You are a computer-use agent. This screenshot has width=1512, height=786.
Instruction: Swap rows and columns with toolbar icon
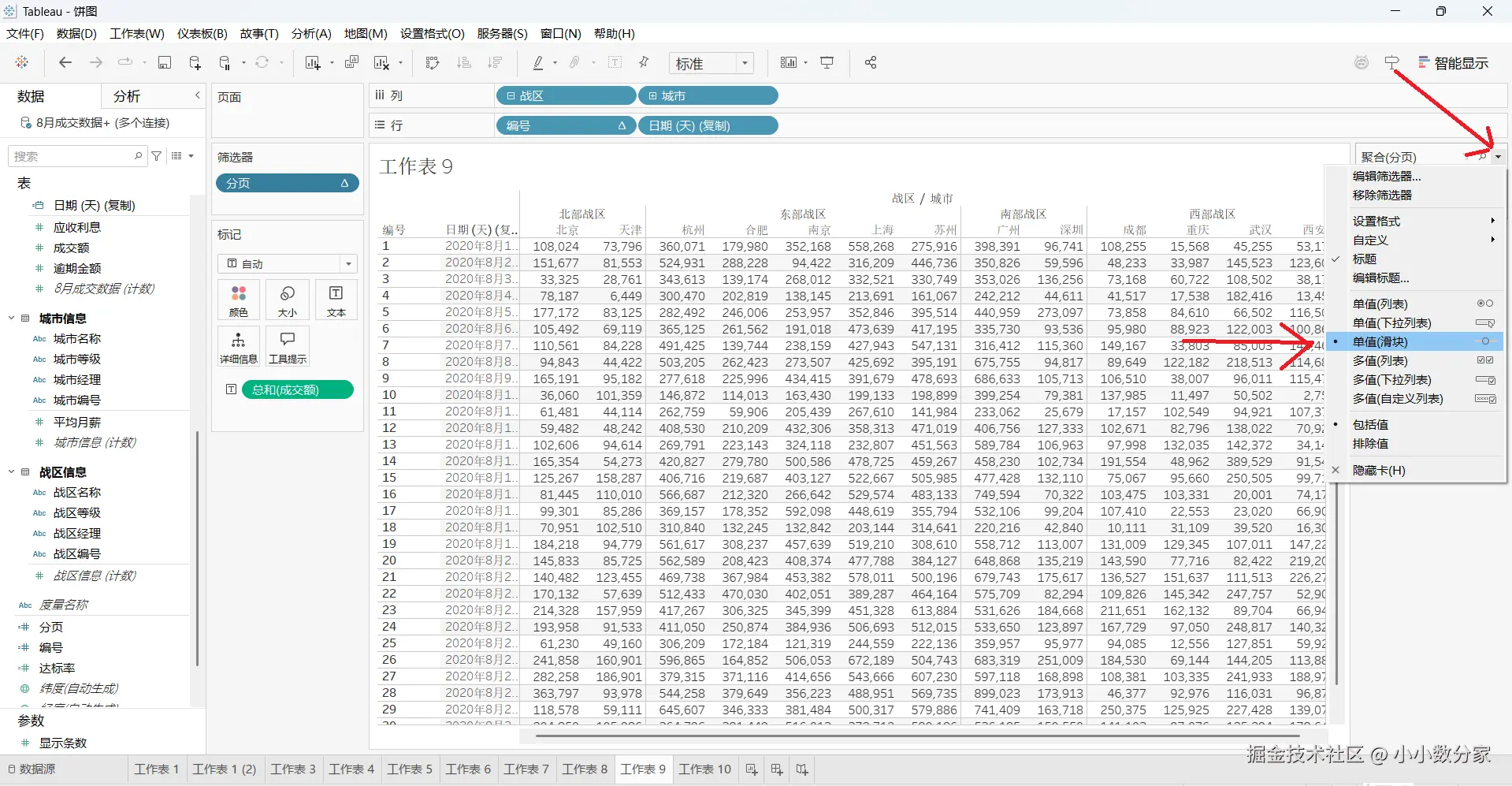(433, 62)
